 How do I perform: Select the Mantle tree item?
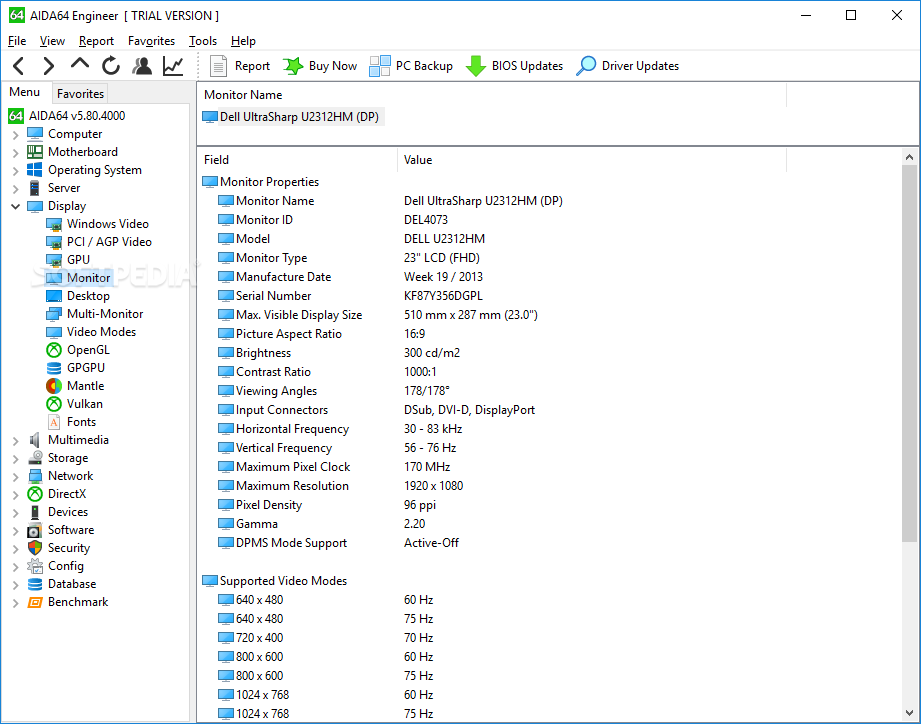pyautogui.click(x=75, y=386)
